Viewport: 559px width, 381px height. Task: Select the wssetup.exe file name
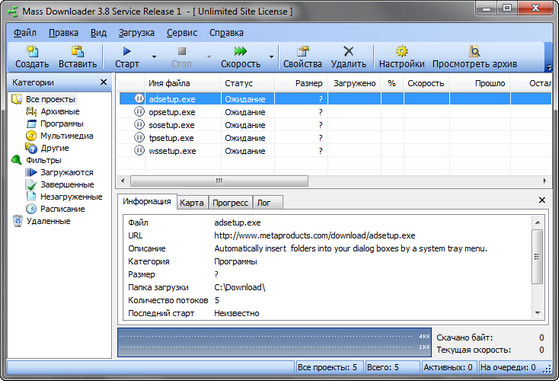(172, 151)
